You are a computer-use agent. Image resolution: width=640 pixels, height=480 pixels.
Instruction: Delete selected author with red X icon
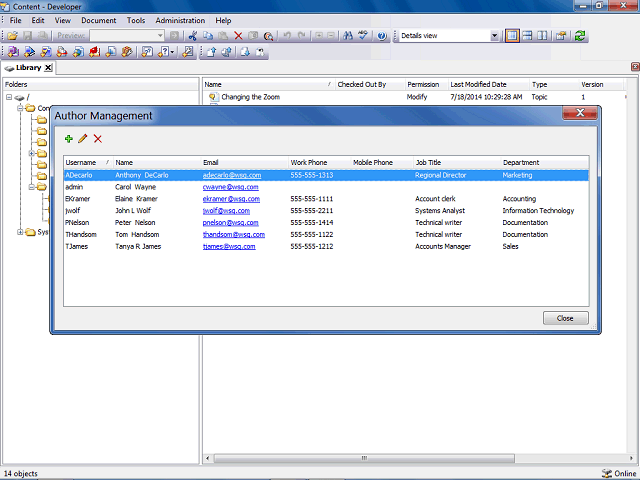tap(98, 139)
